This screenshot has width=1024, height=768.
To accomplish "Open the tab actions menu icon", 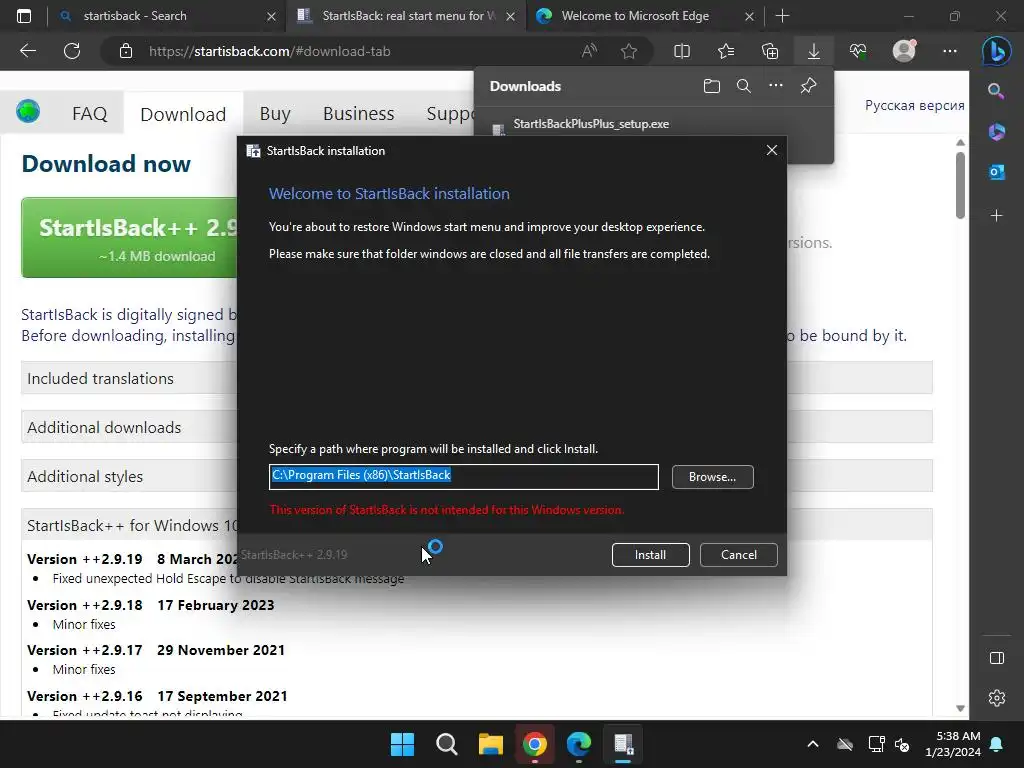I will 24,16.
